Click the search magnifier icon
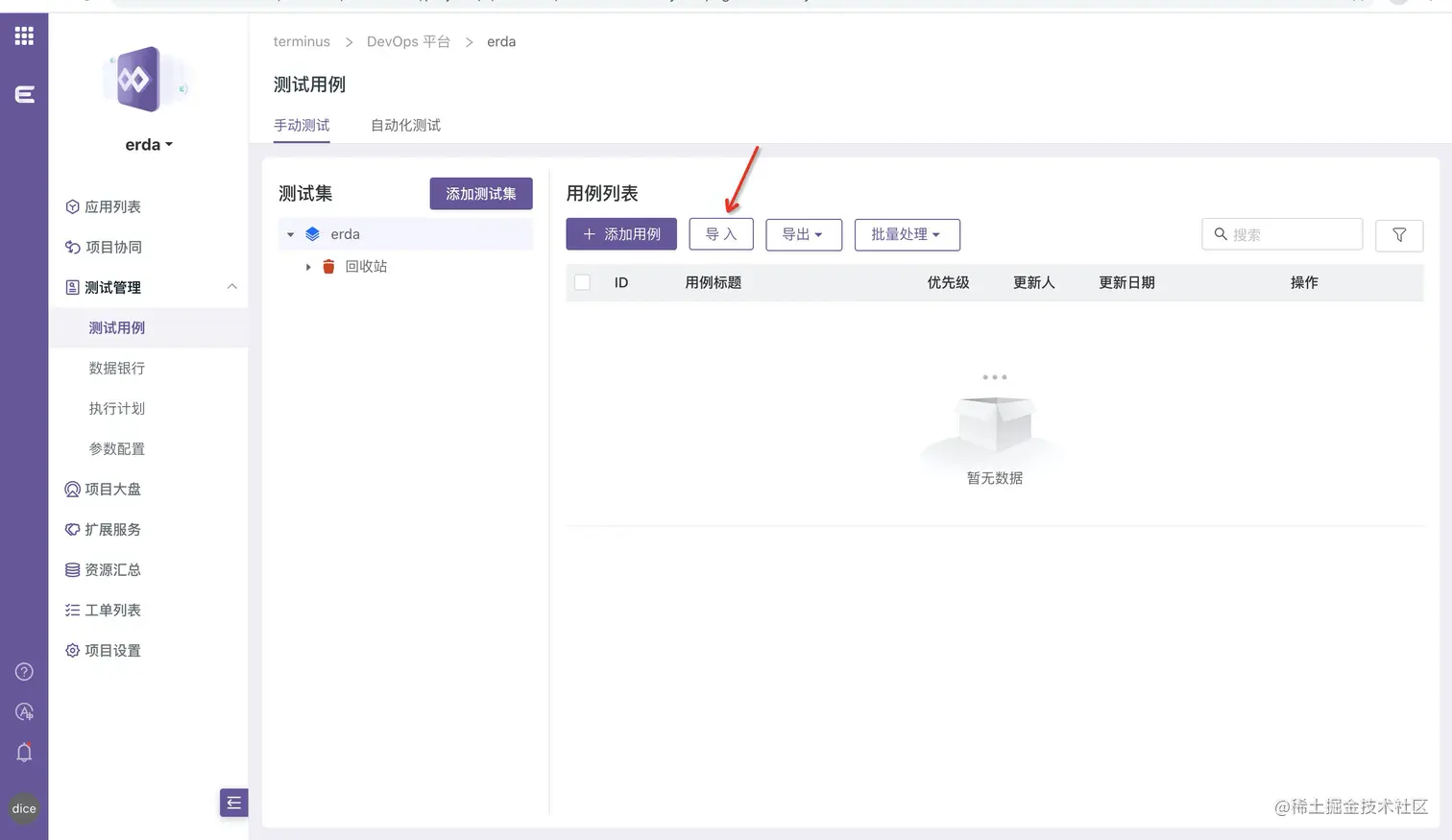 pos(1221,234)
